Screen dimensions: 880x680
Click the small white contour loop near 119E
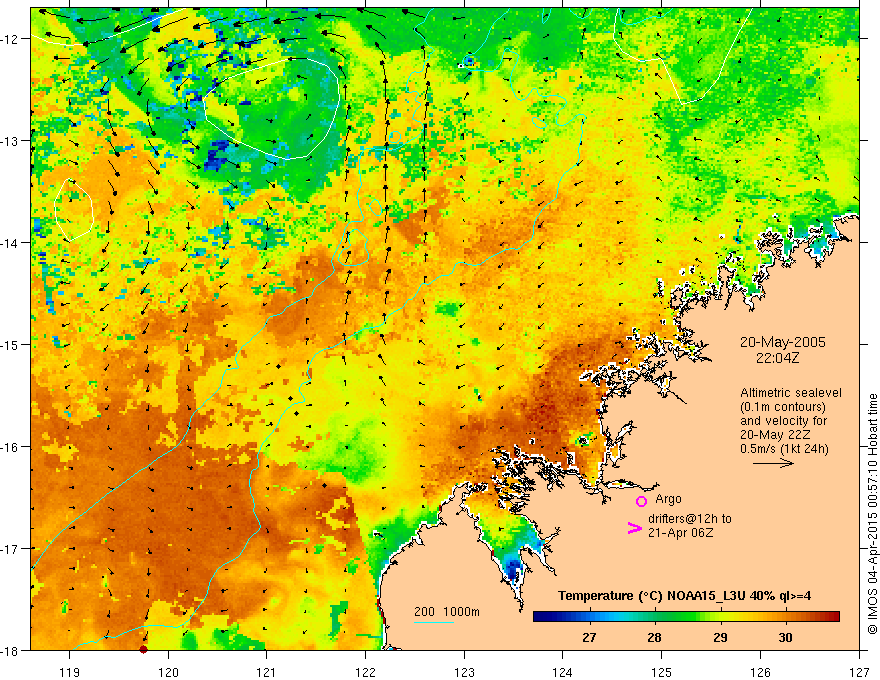[x=74, y=210]
